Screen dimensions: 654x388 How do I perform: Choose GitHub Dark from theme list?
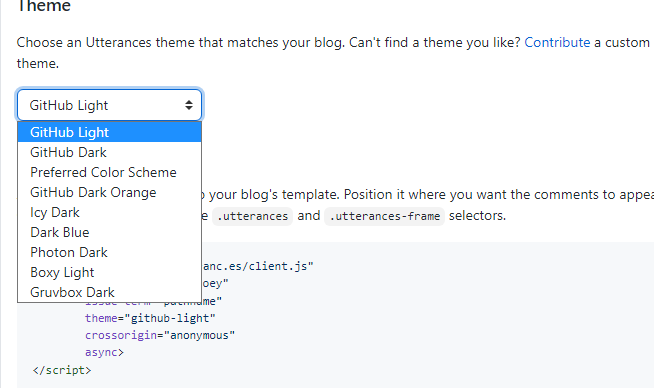pyautogui.click(x=109, y=152)
